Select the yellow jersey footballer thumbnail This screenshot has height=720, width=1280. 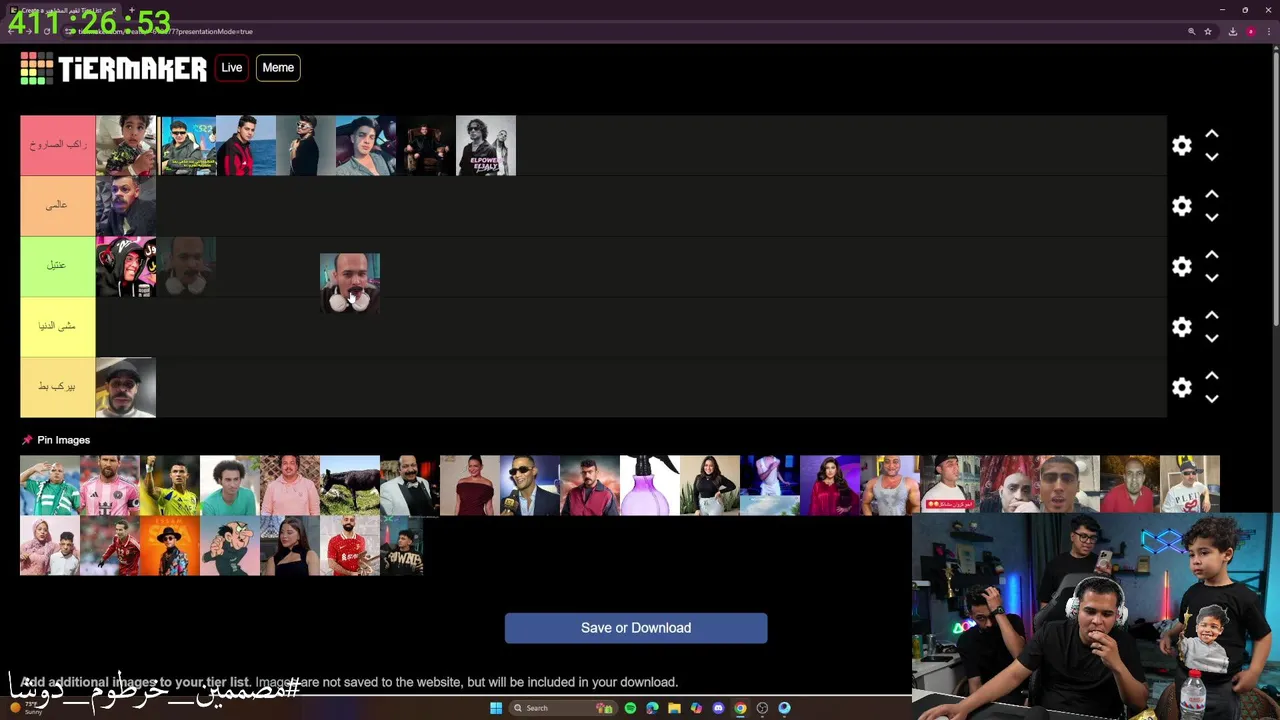click(170, 486)
